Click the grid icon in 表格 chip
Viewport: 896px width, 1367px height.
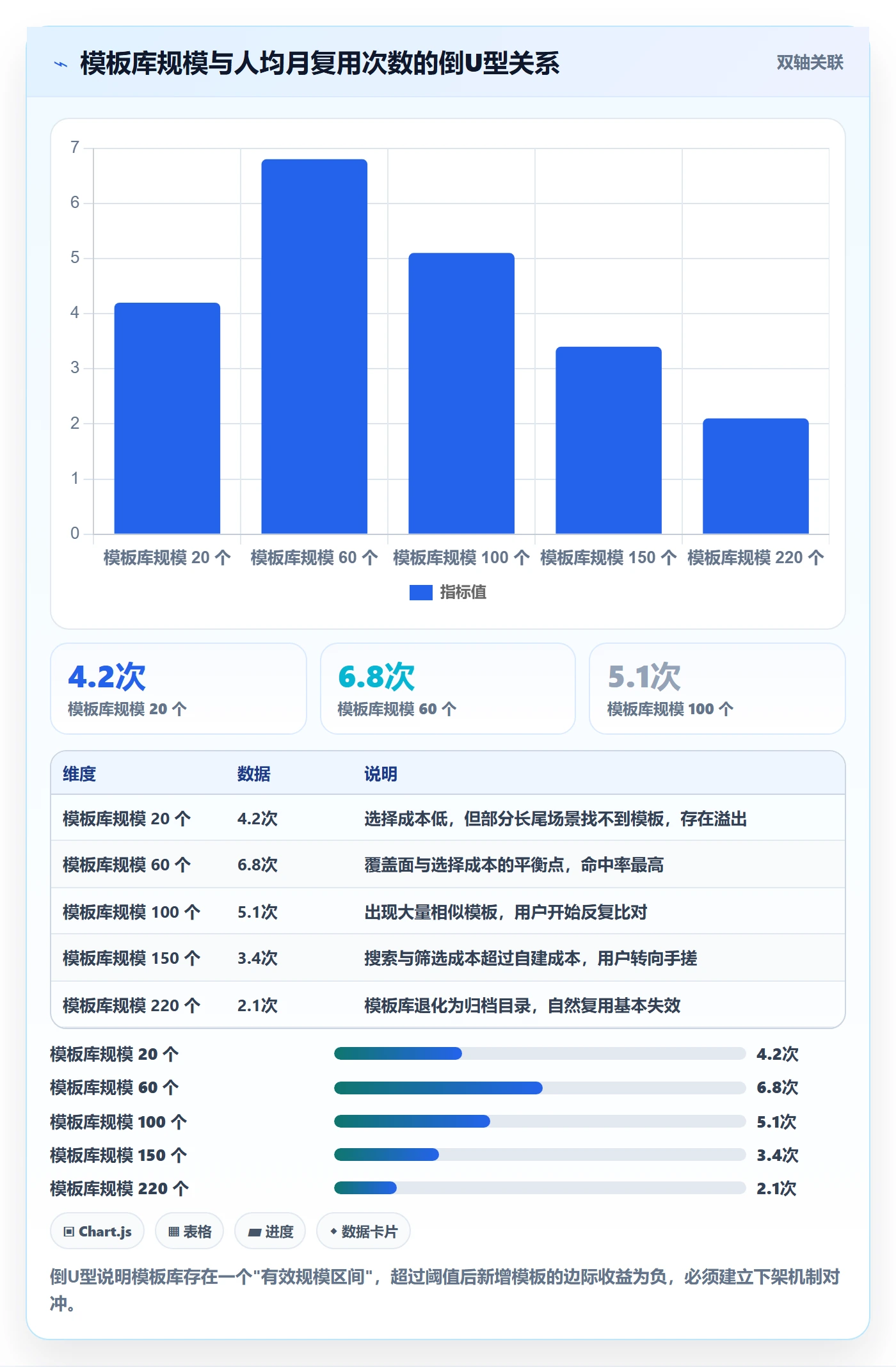(174, 1232)
